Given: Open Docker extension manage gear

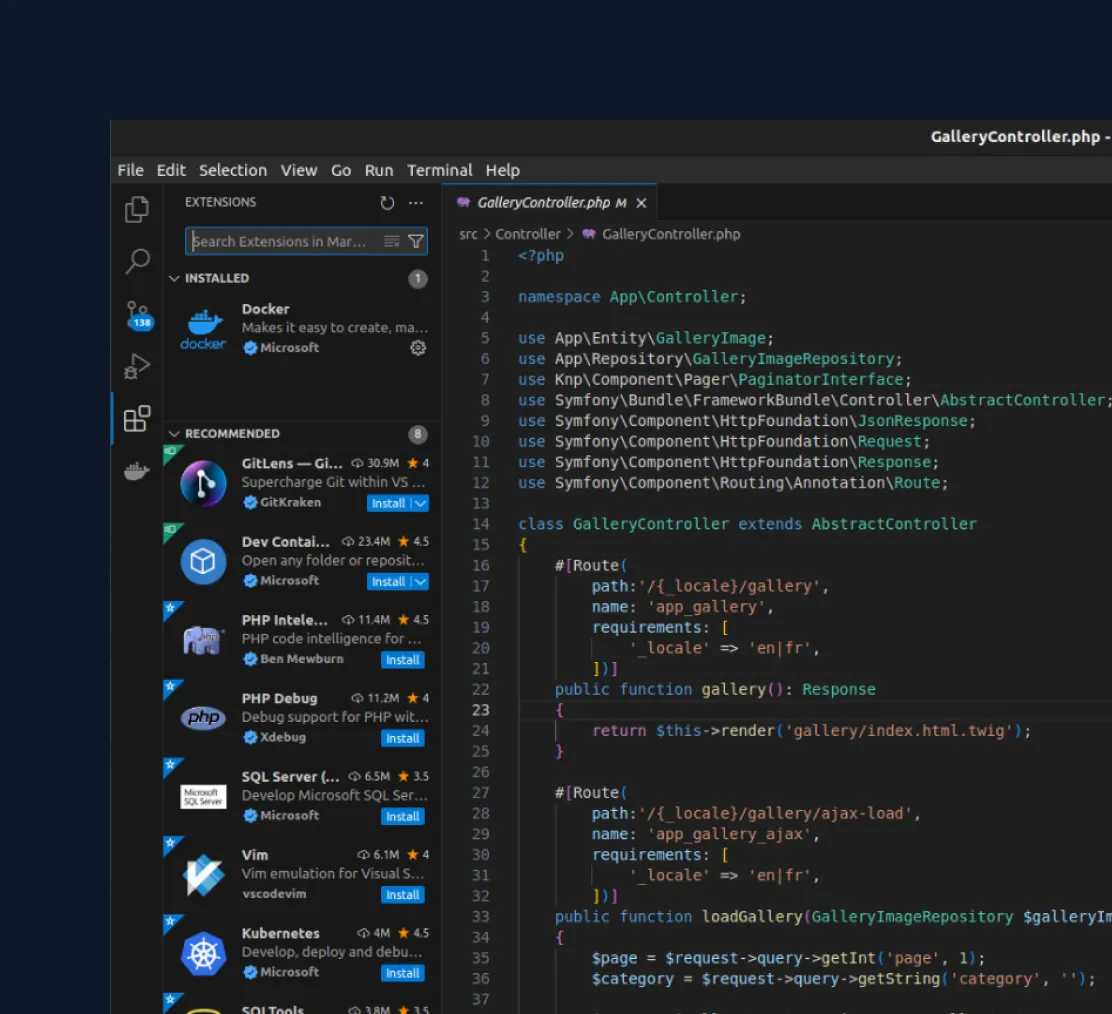Looking at the screenshot, I should (418, 348).
